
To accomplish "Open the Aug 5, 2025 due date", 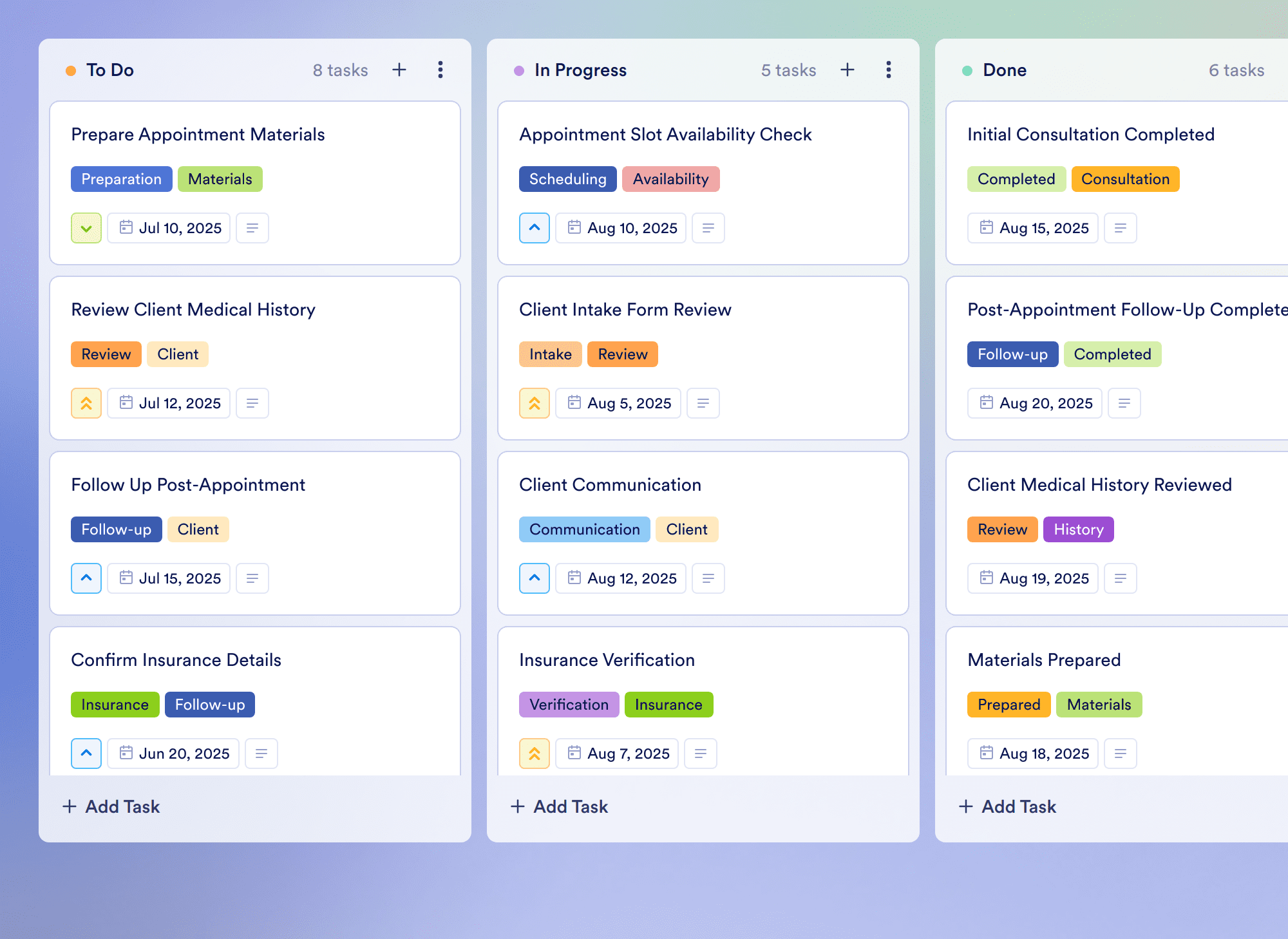I will pos(618,403).
